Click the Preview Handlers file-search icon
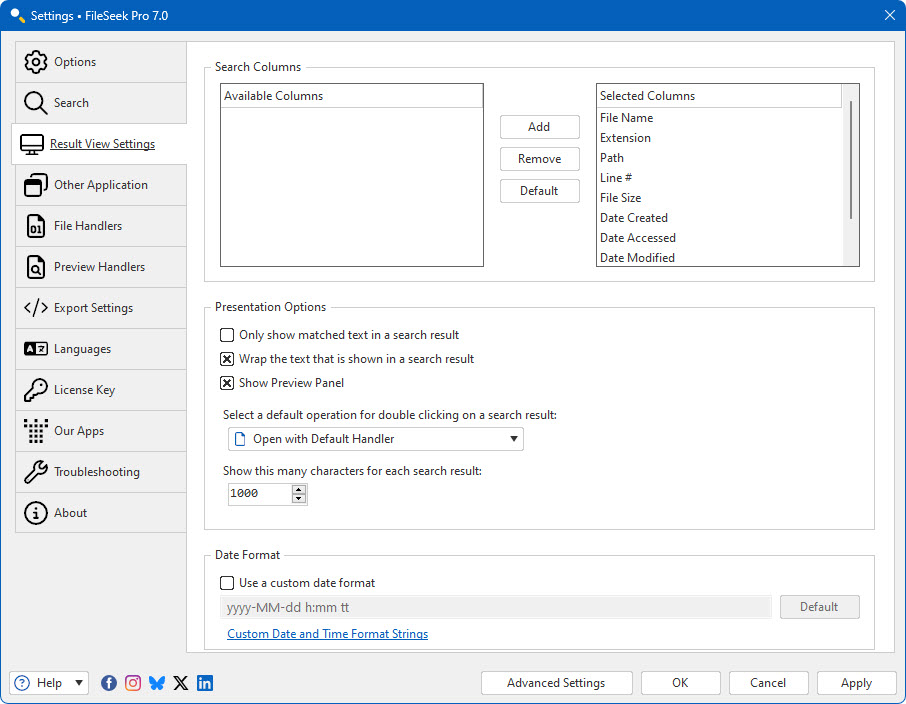The image size is (906, 704). click(x=36, y=267)
